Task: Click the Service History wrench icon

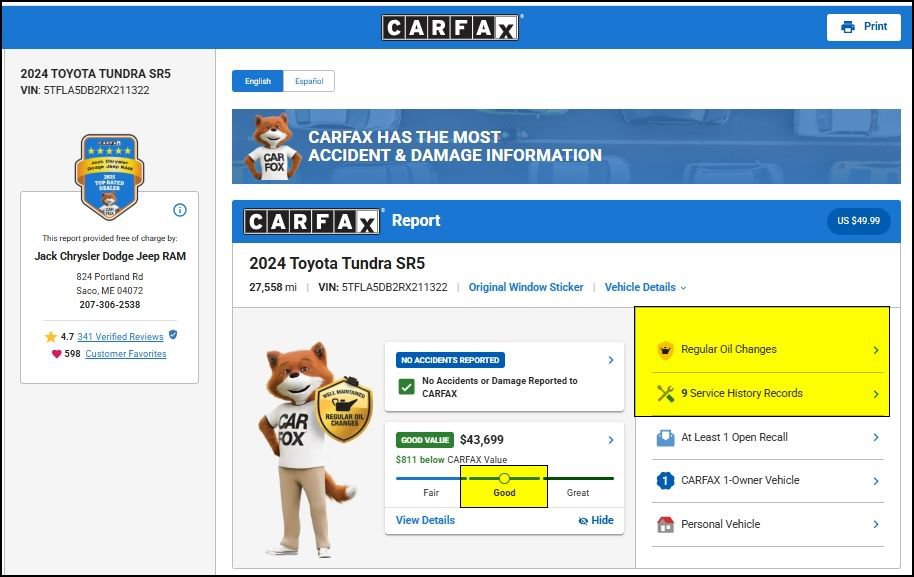Action: coord(665,393)
